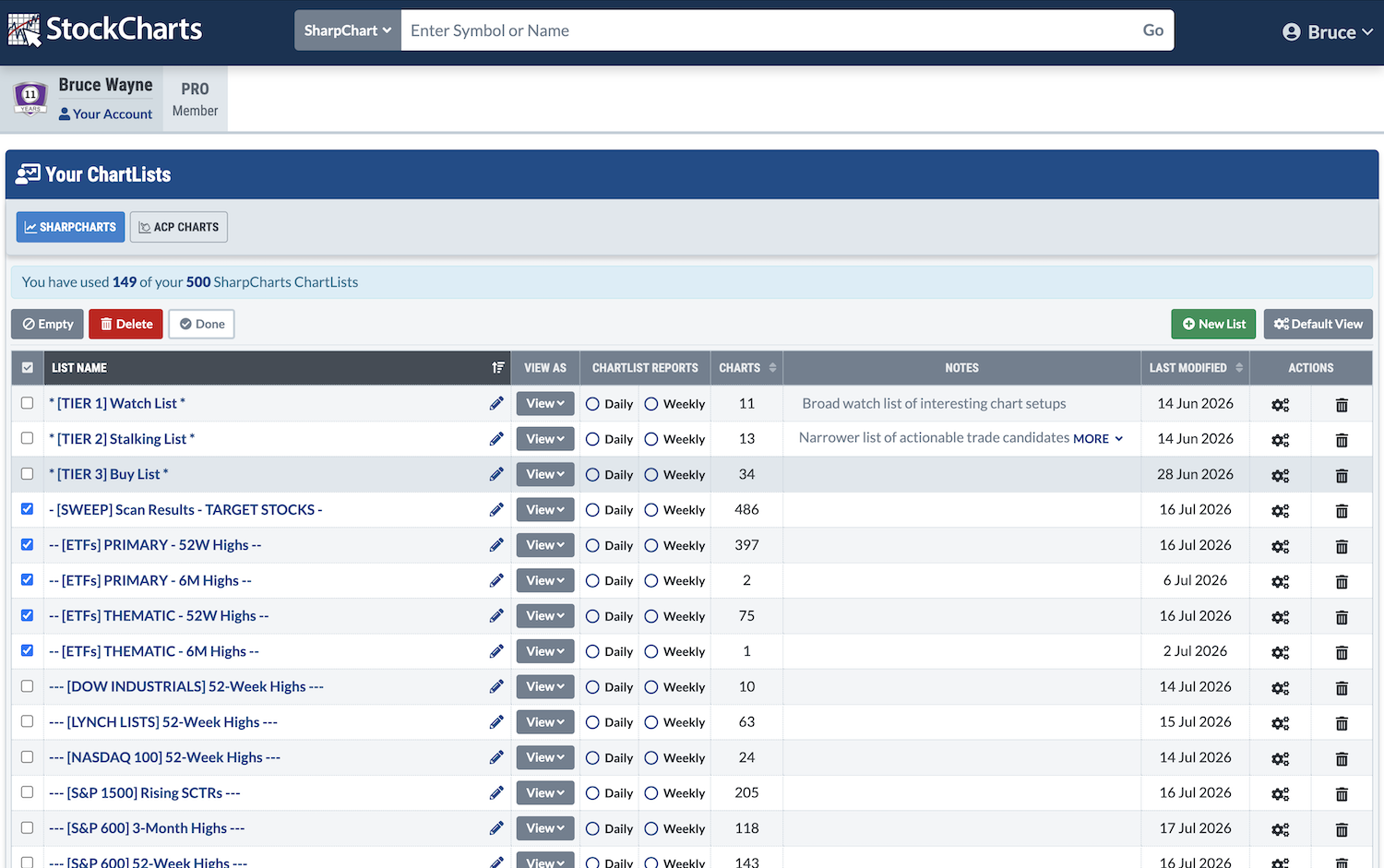Open the Your Account link
This screenshot has width=1384, height=868.
tap(106, 113)
